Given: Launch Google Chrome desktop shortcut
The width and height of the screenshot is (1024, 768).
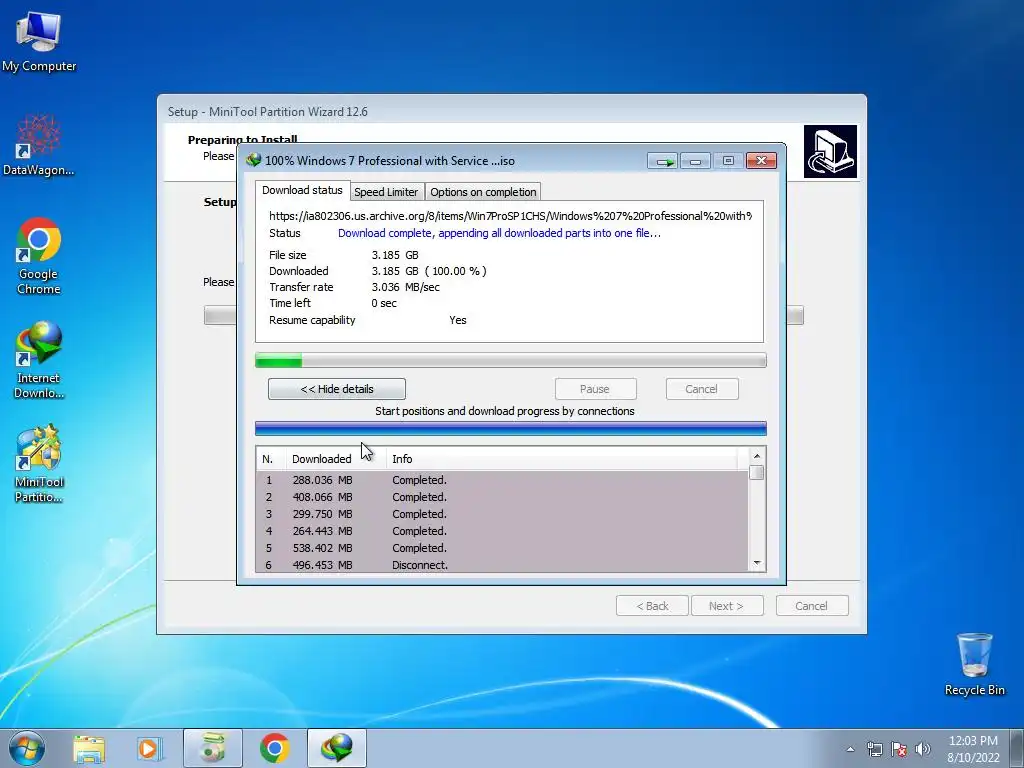Looking at the screenshot, I should tap(39, 255).
